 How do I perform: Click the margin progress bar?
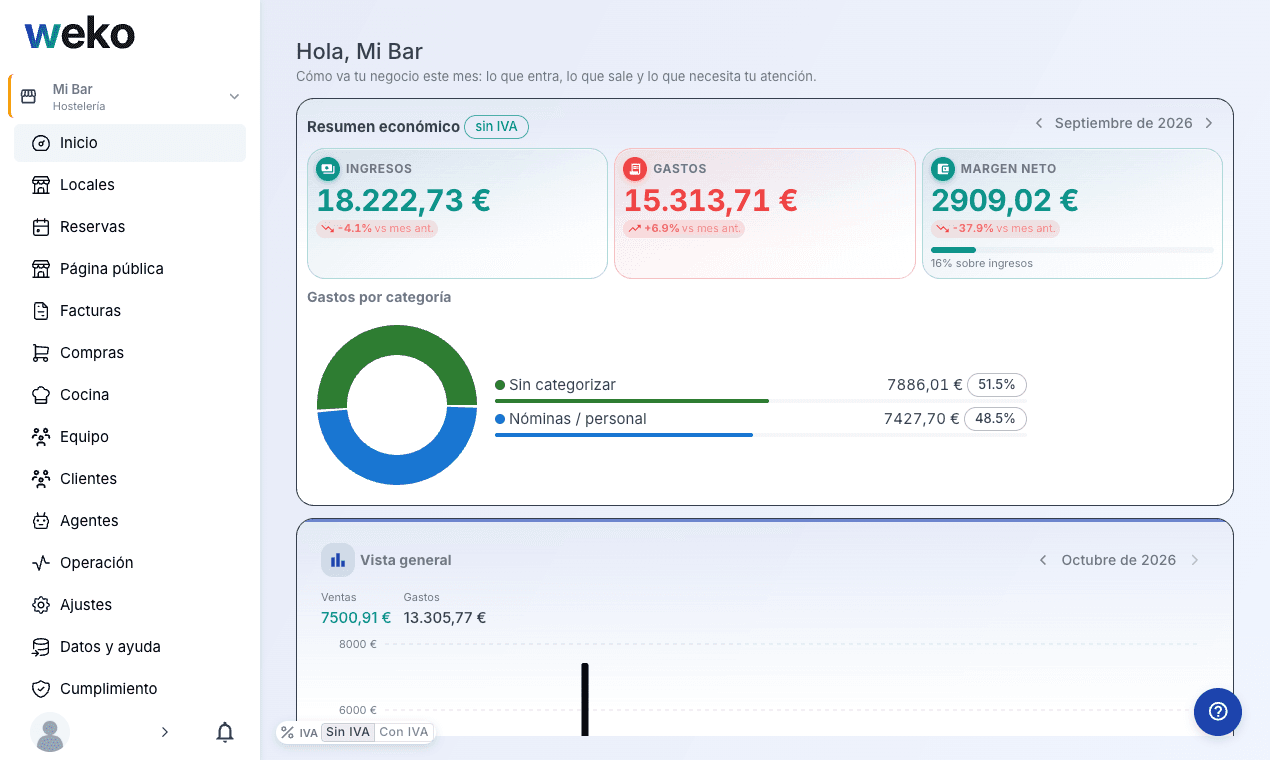click(1072, 250)
